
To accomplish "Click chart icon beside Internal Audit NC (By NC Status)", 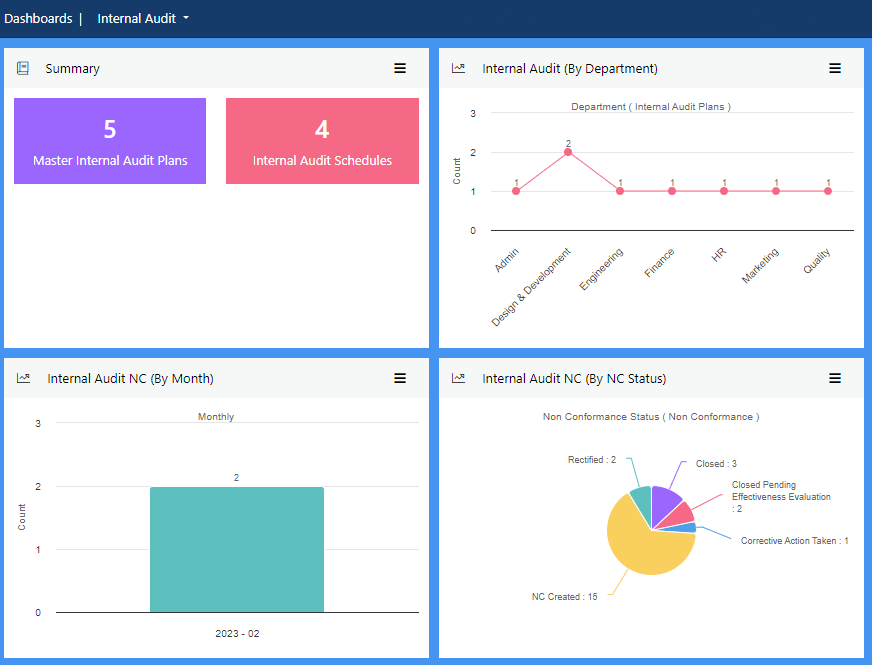I will pos(458,378).
